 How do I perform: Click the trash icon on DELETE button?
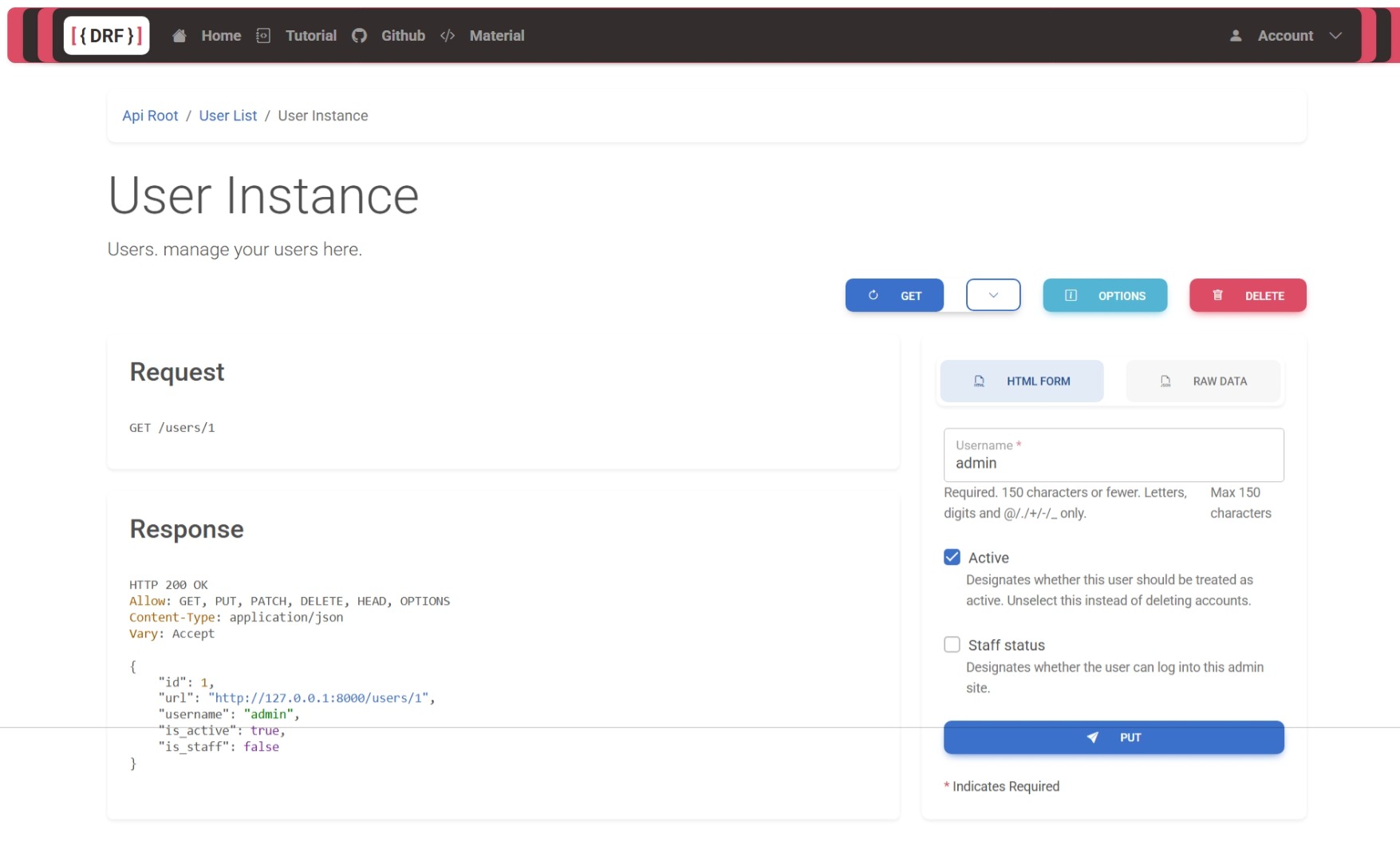click(x=1218, y=295)
